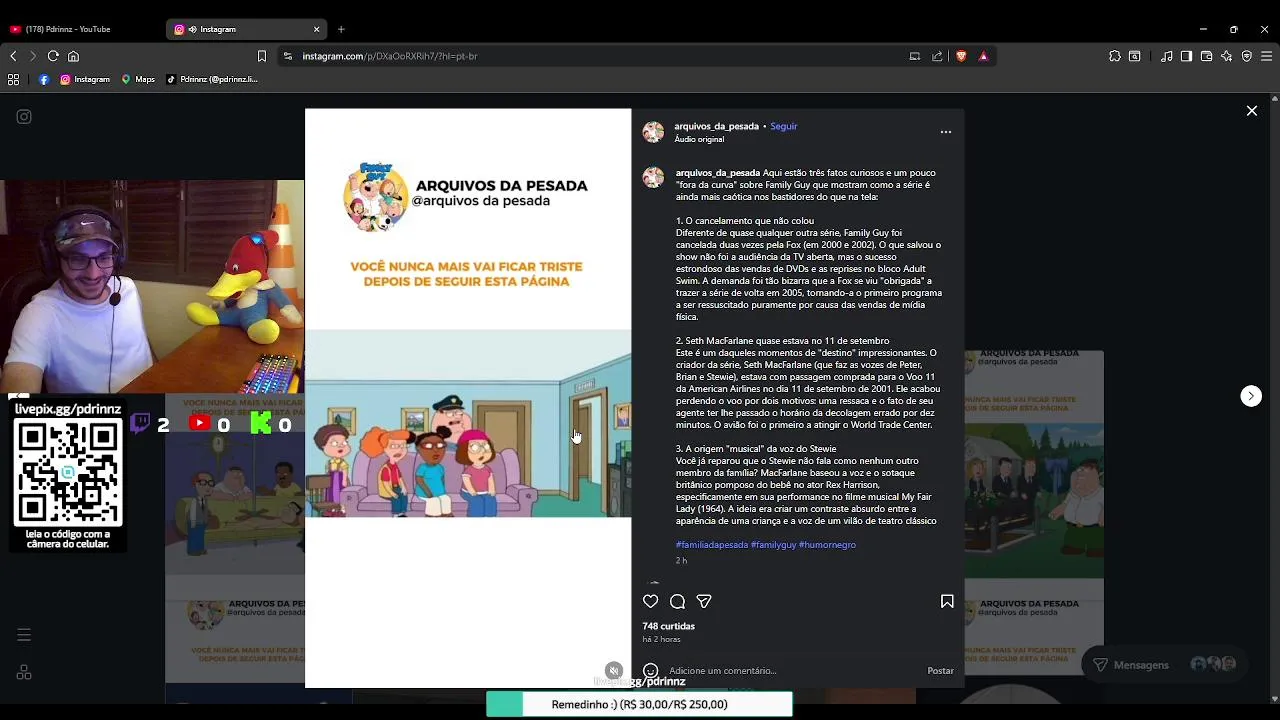Click the caption author avatar
Screen dimensions: 1280x720
pos(653,177)
